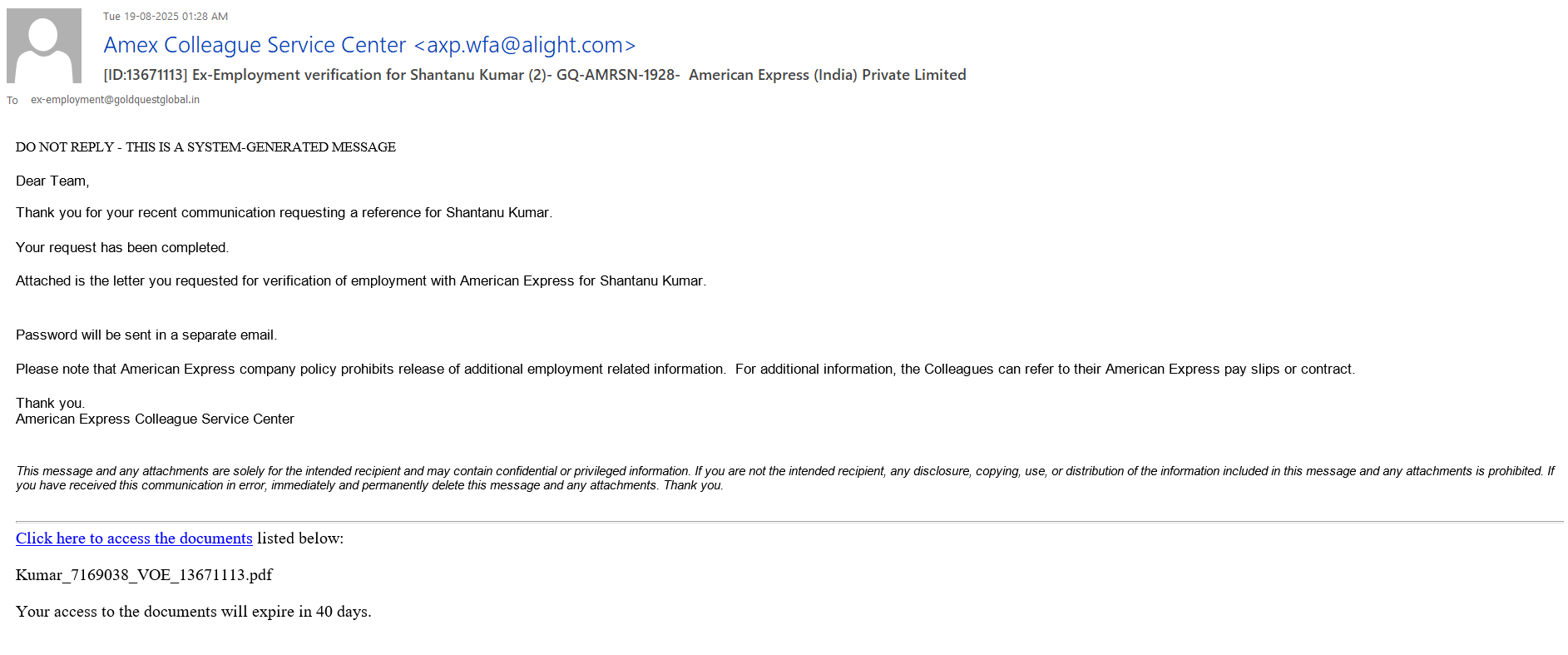
Task: Click the "Thank you for your recent communication" sentence
Action: [x=284, y=213]
